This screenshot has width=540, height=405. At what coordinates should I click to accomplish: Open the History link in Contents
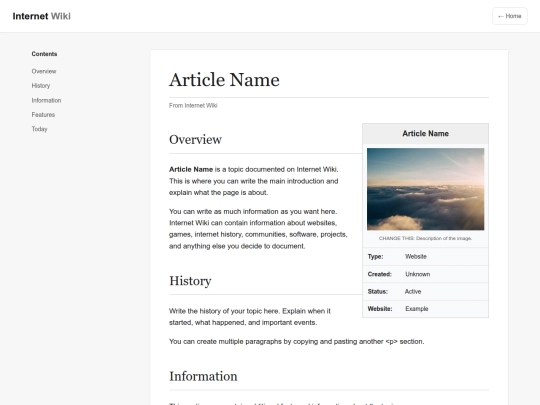41,85
